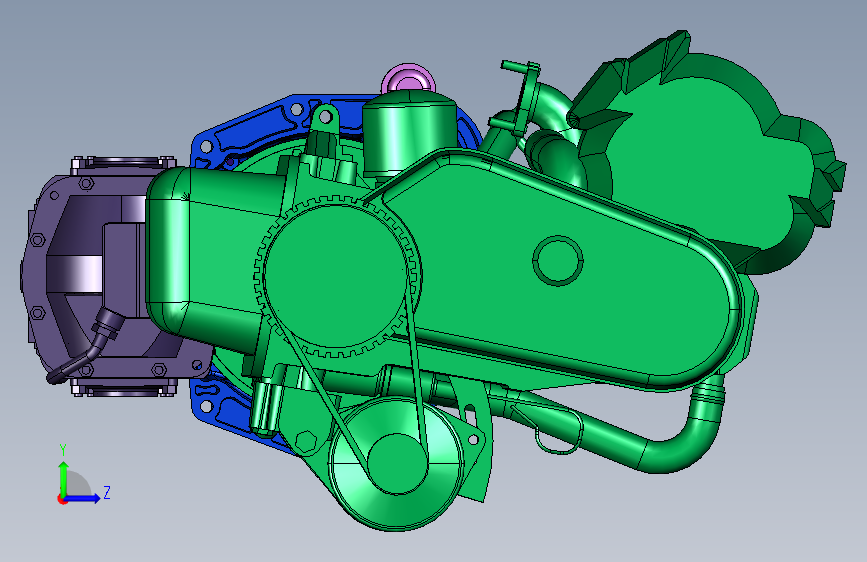Select the pink filler cap on top
867x562 pixels.
tap(408, 79)
